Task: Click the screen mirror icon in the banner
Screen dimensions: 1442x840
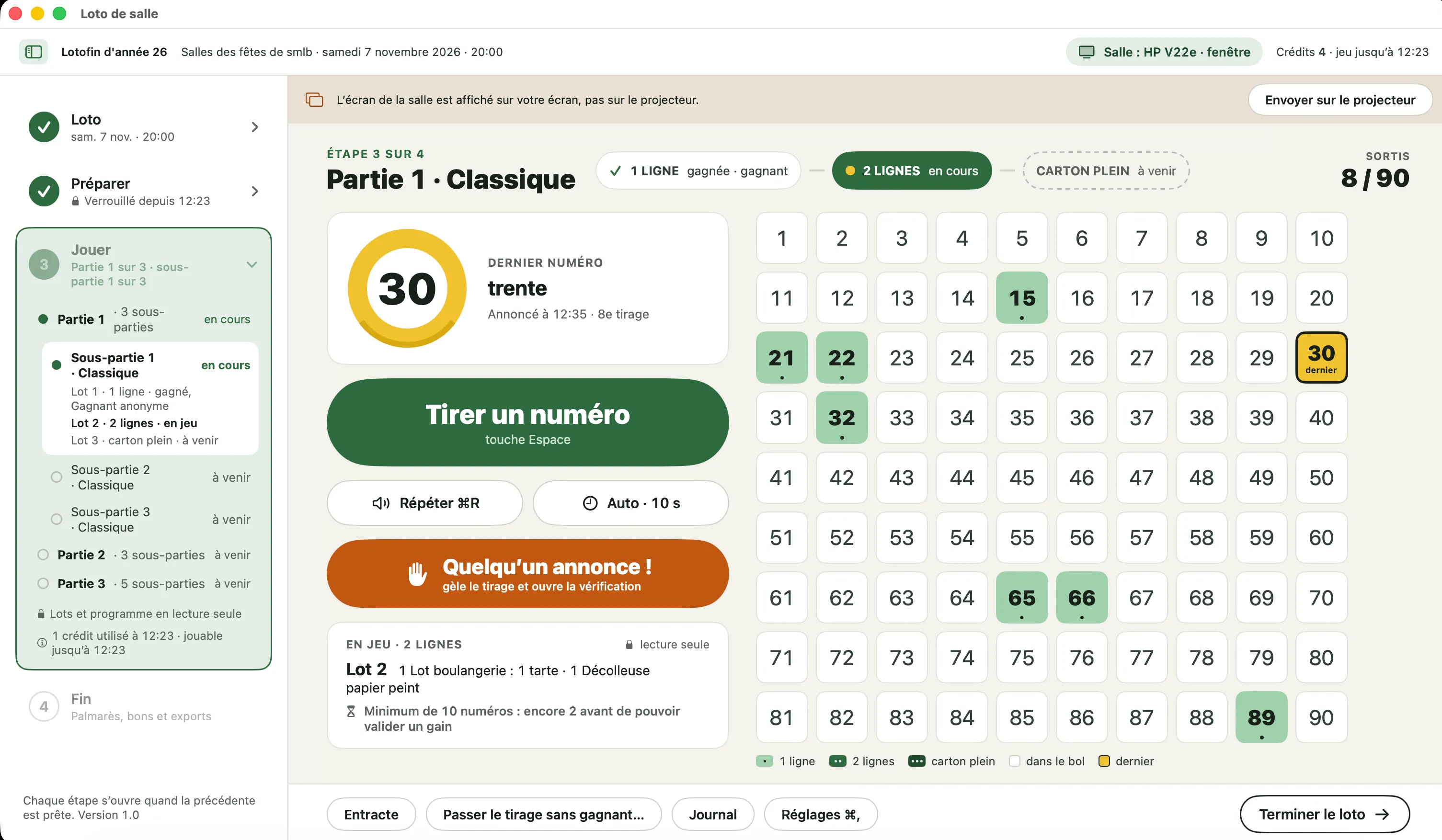Action: click(314, 100)
